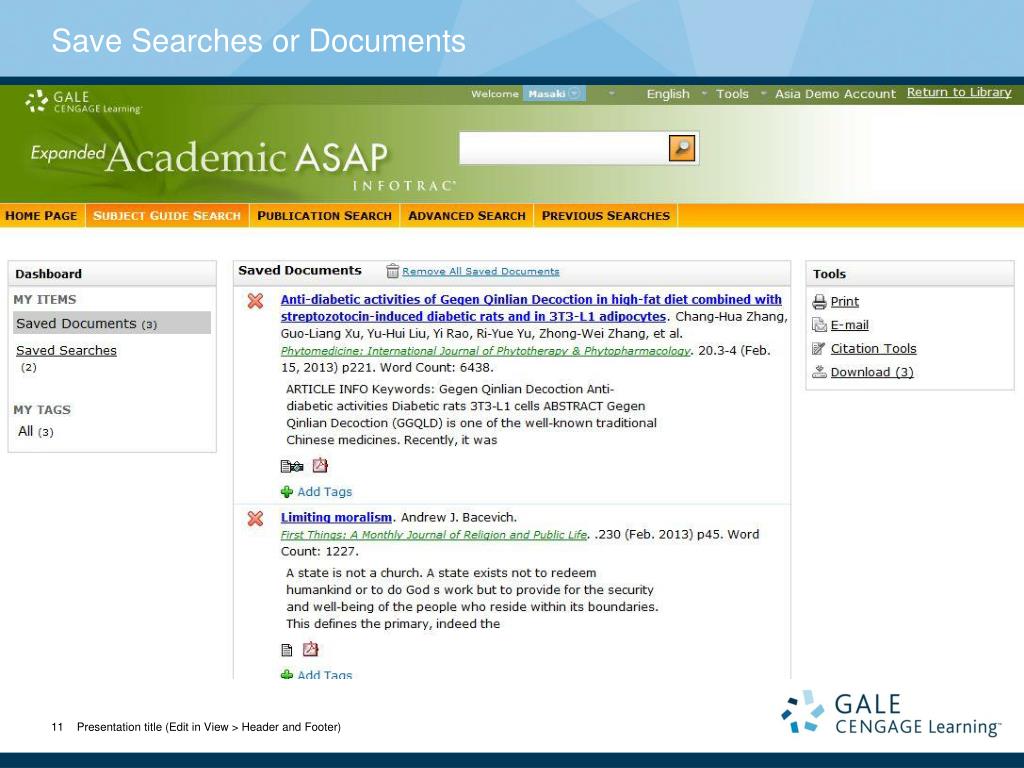The height and width of the screenshot is (768, 1024).
Task: Switch to Subject Guide Search tab
Action: click(x=167, y=216)
